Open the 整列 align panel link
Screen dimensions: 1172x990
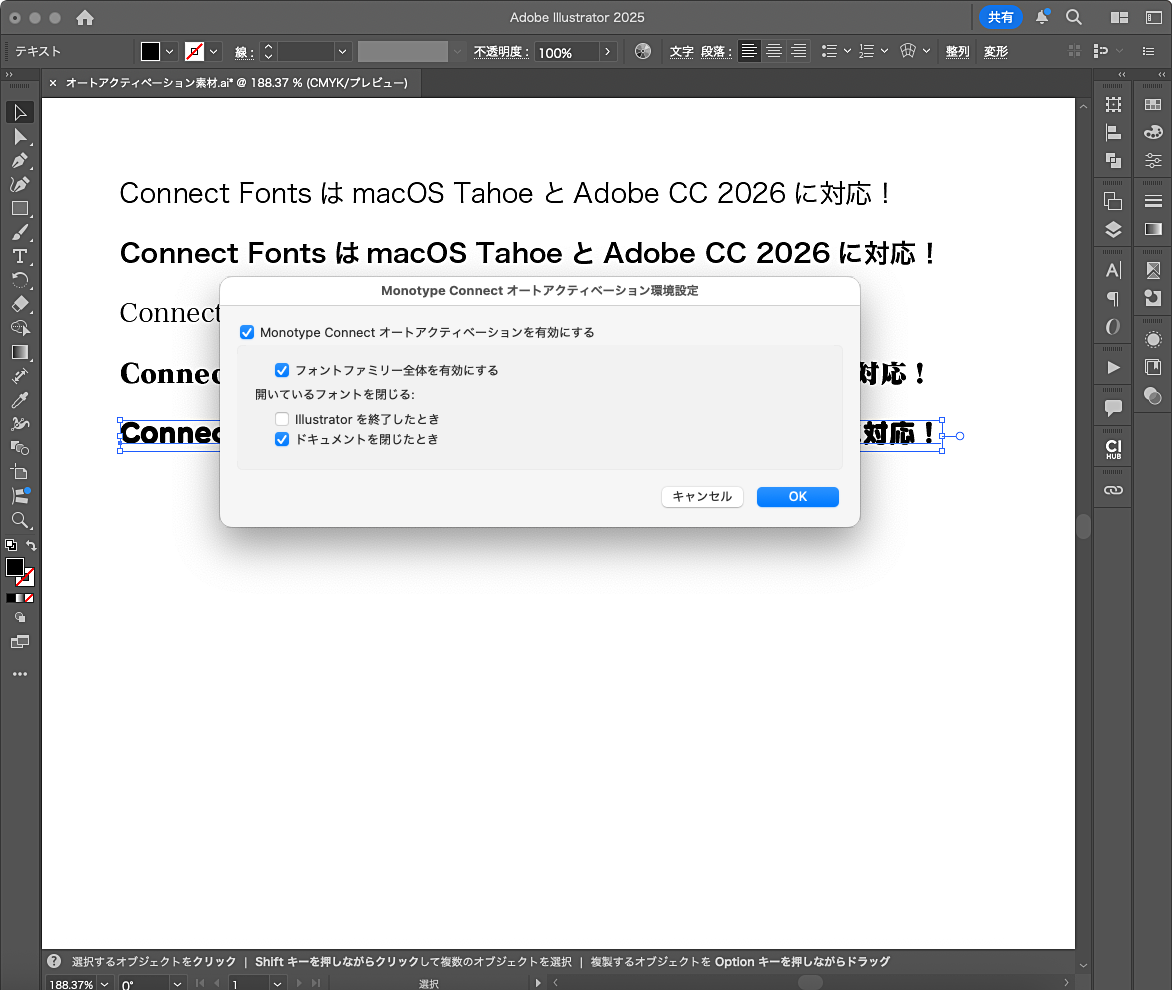point(957,52)
